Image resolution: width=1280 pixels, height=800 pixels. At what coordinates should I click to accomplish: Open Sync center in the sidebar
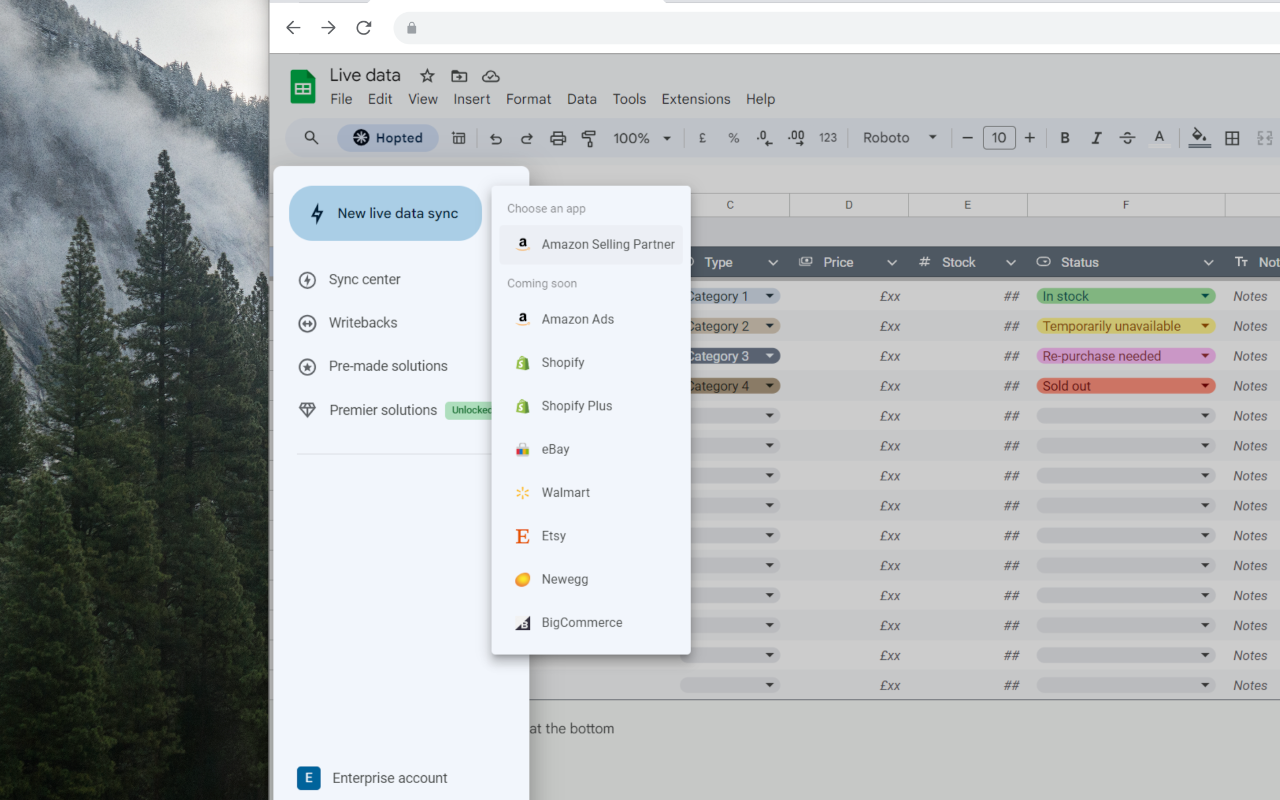point(365,279)
